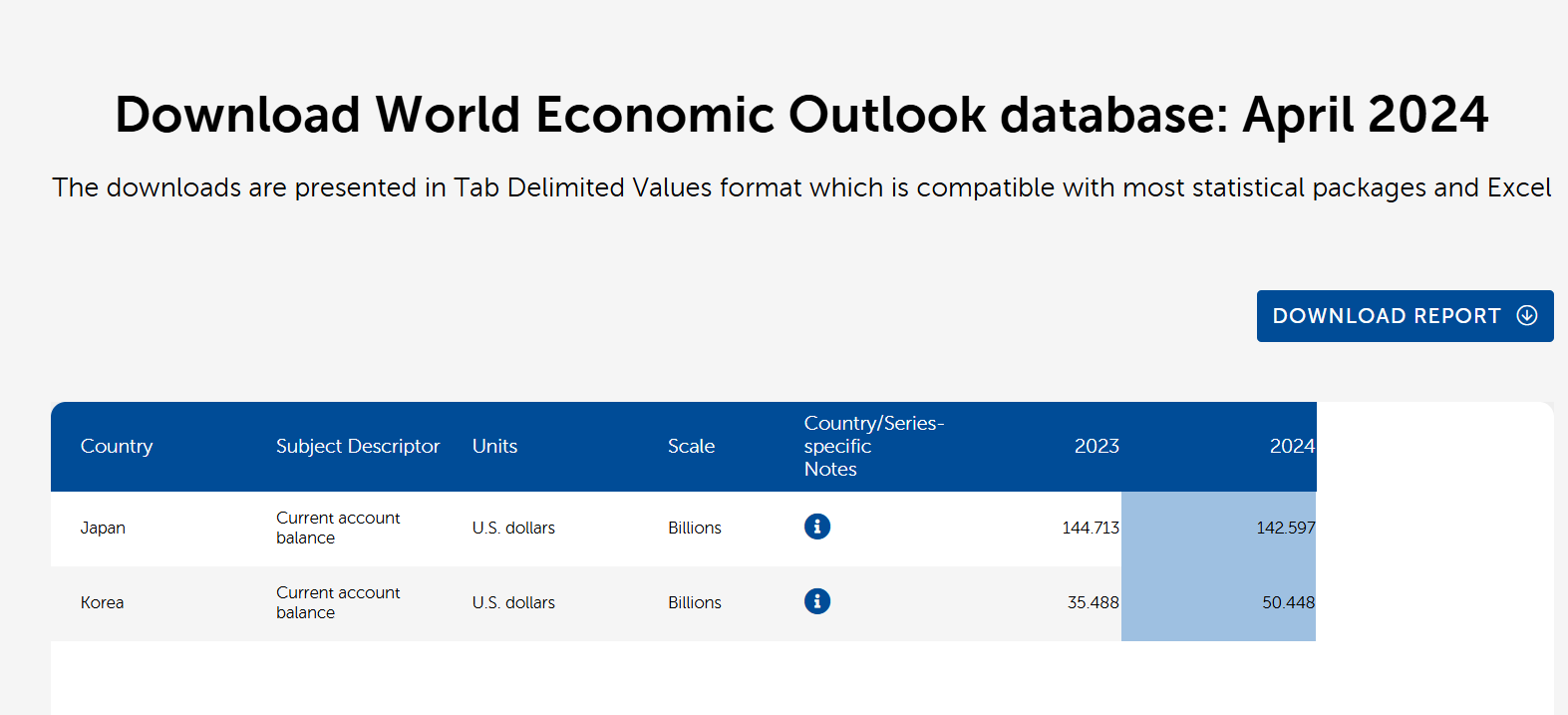
Task: Click the Country/Series-specific Notes header
Action: (873, 446)
